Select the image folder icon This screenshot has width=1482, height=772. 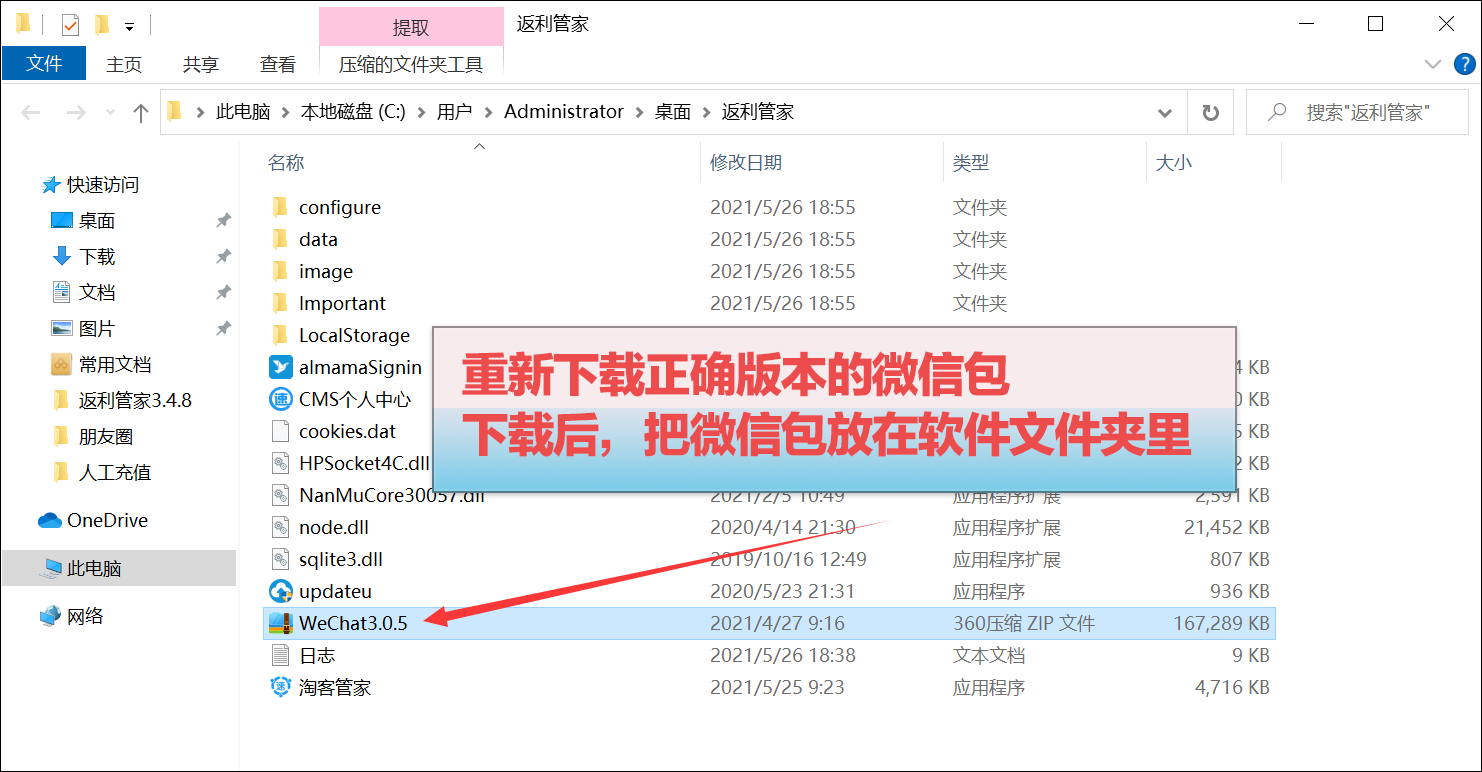pos(280,271)
